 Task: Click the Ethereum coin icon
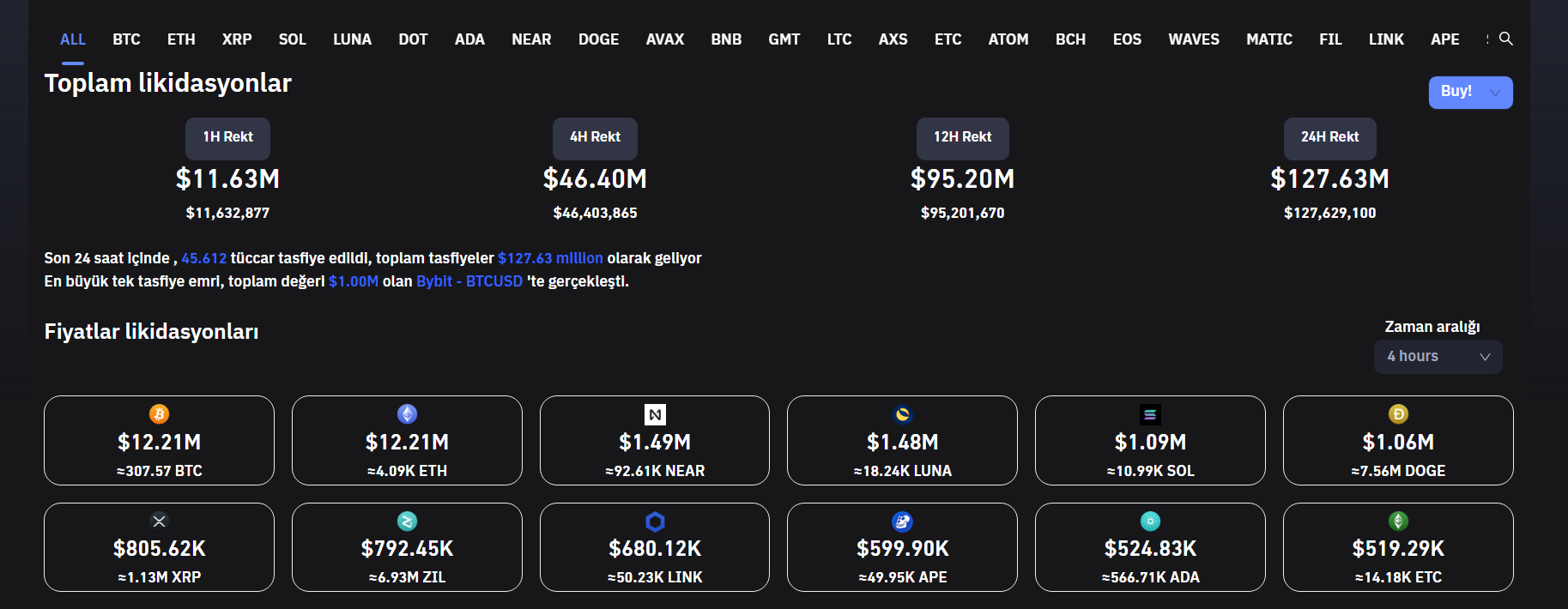tap(407, 414)
